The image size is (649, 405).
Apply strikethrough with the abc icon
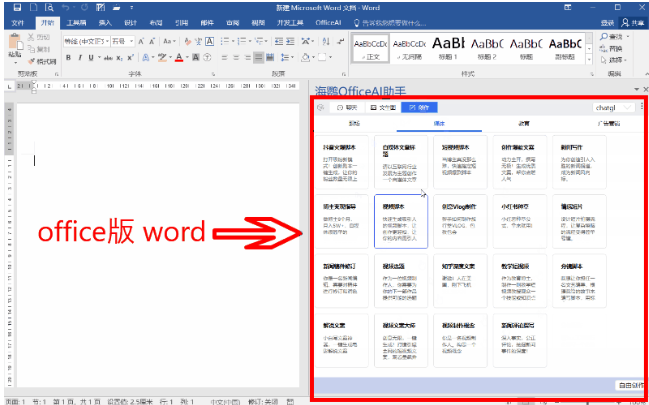tap(108, 58)
